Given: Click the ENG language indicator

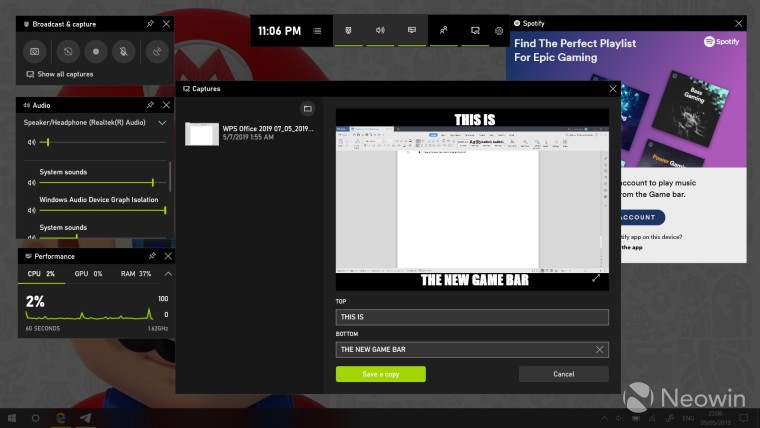Looking at the screenshot, I should (688, 418).
